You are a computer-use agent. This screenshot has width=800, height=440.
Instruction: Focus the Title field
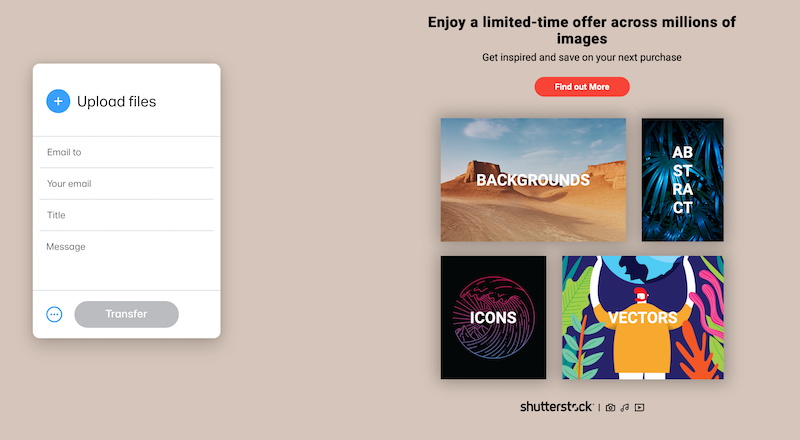click(x=127, y=215)
